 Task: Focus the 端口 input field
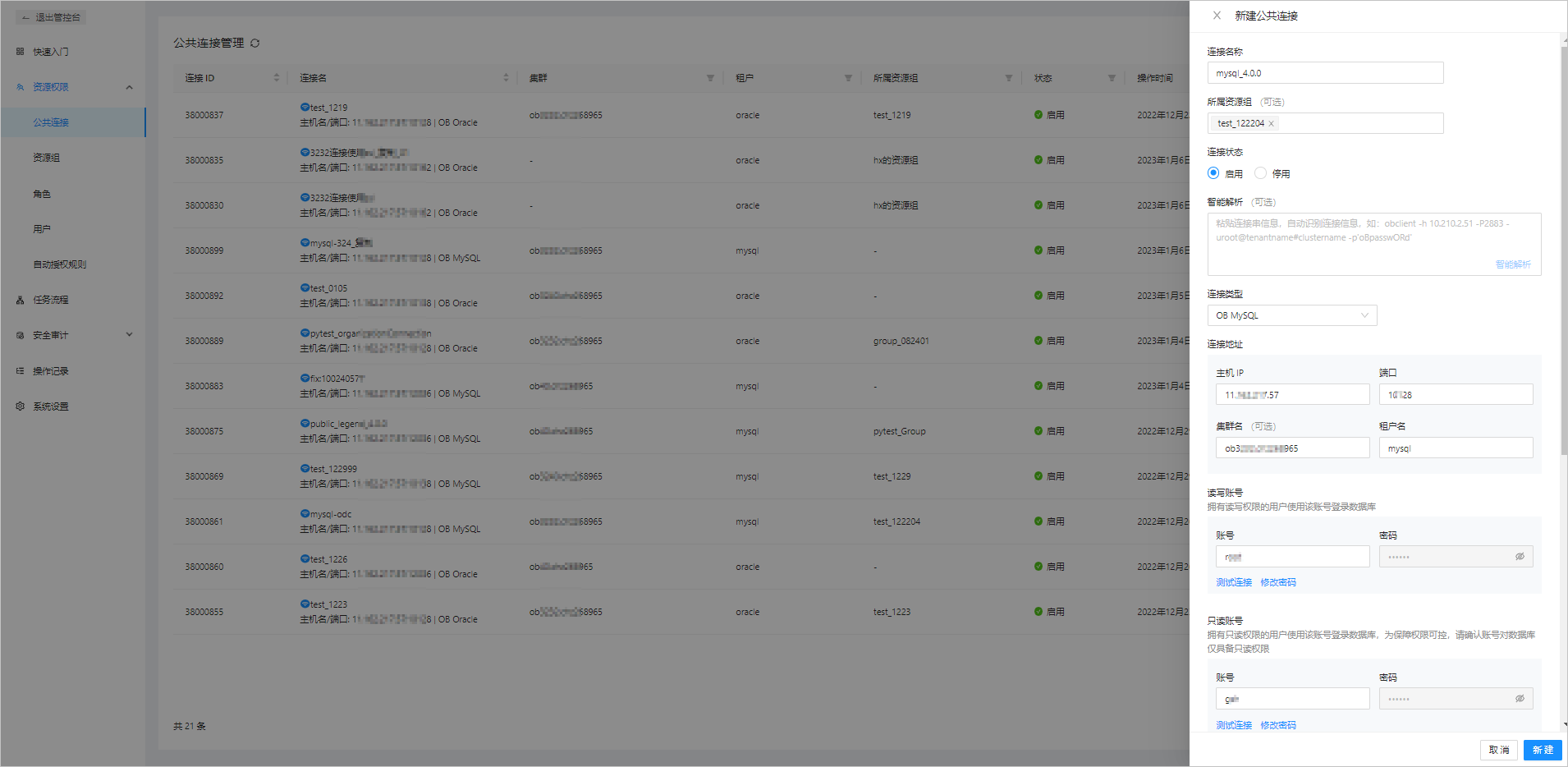pyautogui.click(x=1456, y=394)
